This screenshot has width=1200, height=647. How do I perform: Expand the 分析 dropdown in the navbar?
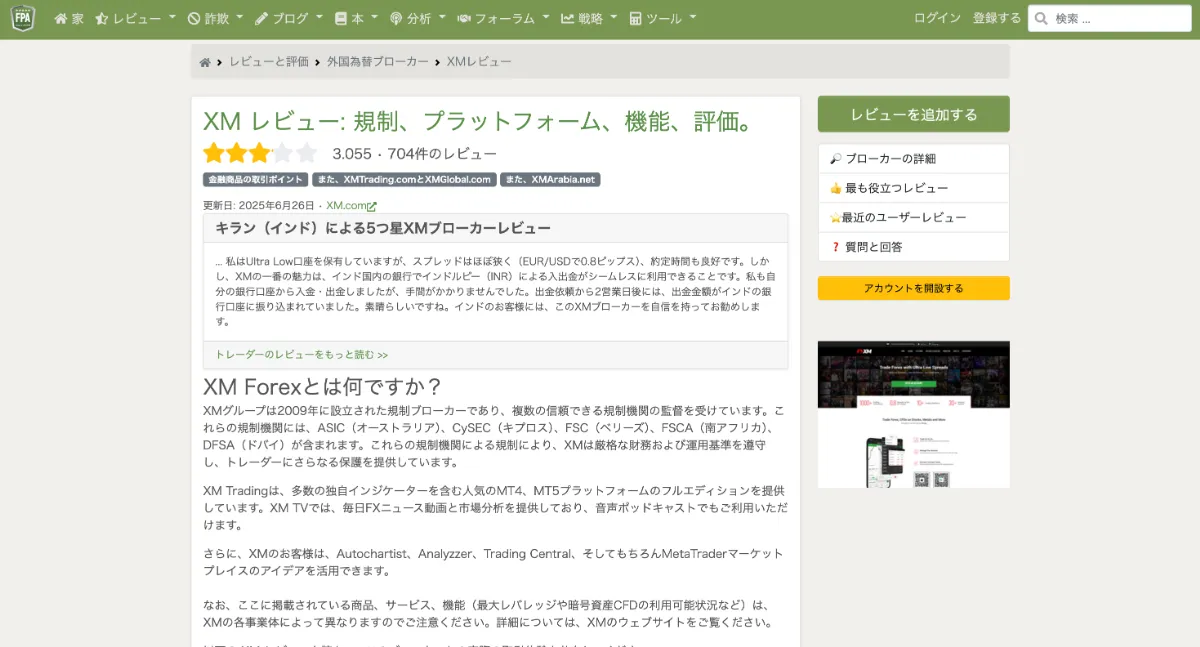419,17
